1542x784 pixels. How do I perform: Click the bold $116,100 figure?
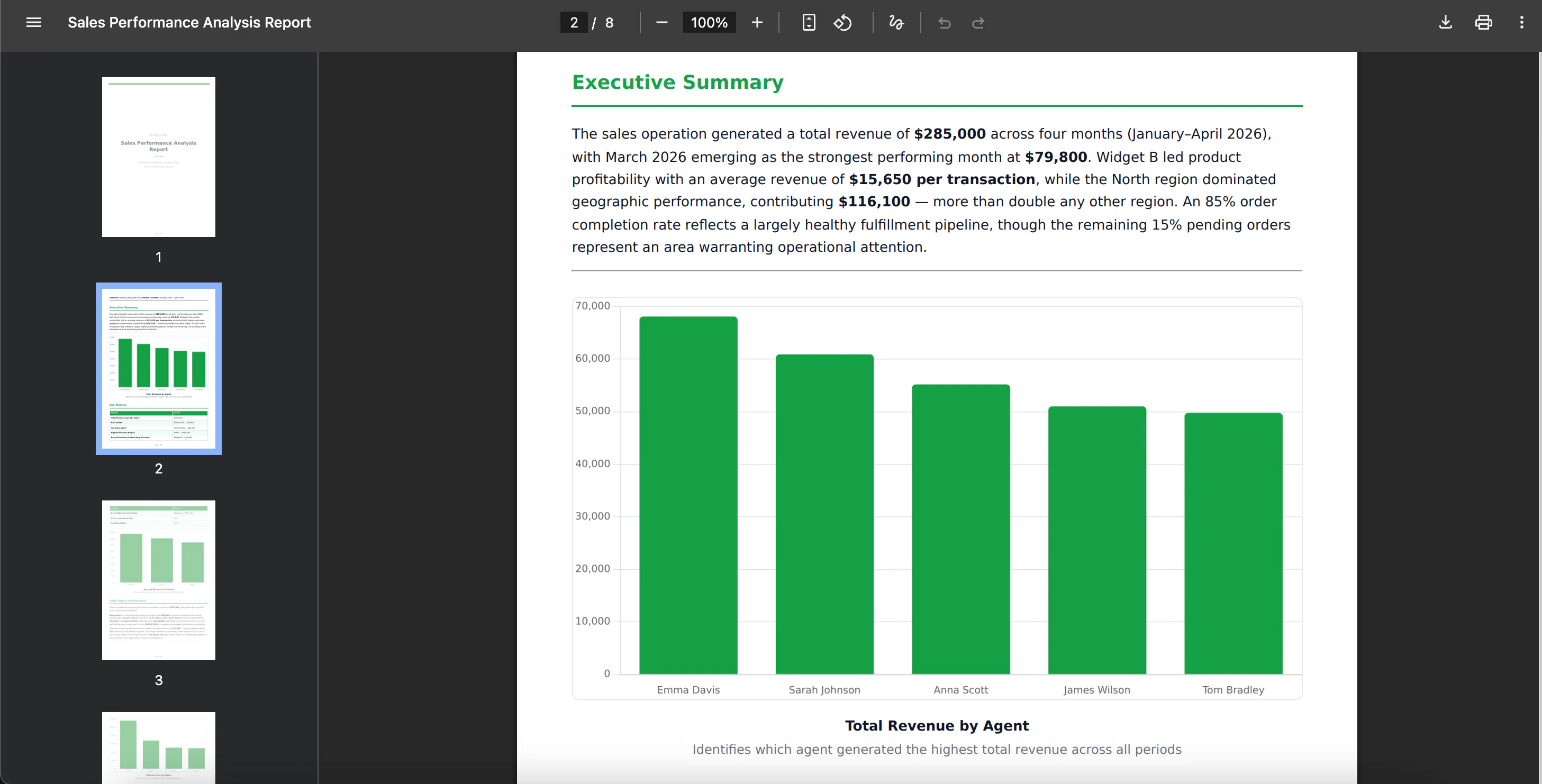[x=874, y=202]
